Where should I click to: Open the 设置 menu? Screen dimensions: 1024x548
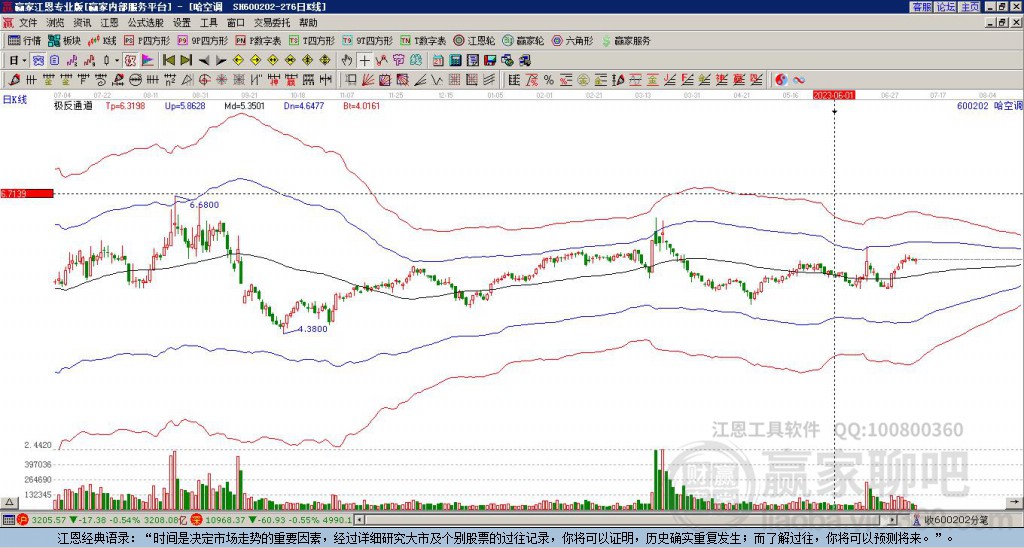[182, 23]
